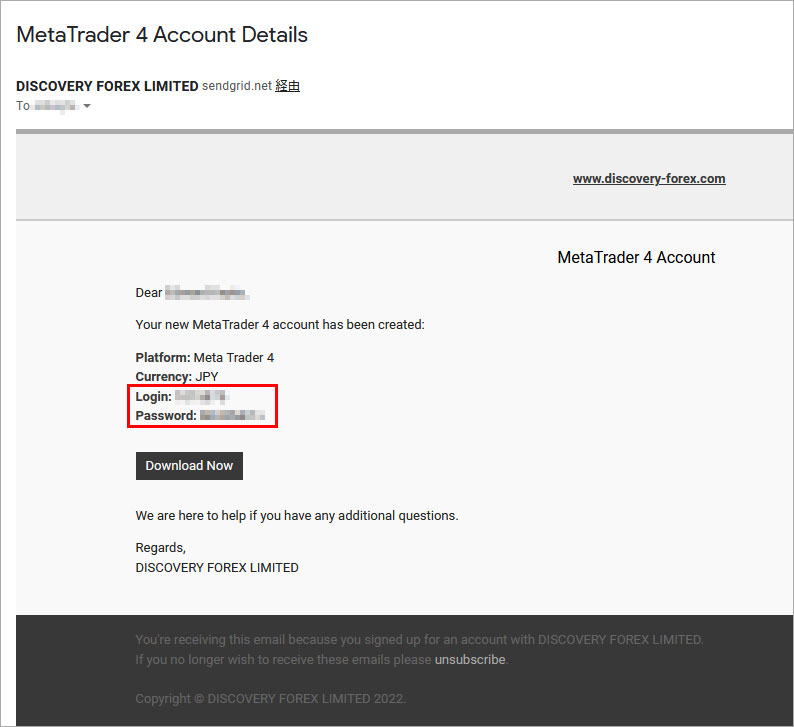The width and height of the screenshot is (794, 727).
Task: Click the 'Regards,' closing text
Action: (161, 548)
